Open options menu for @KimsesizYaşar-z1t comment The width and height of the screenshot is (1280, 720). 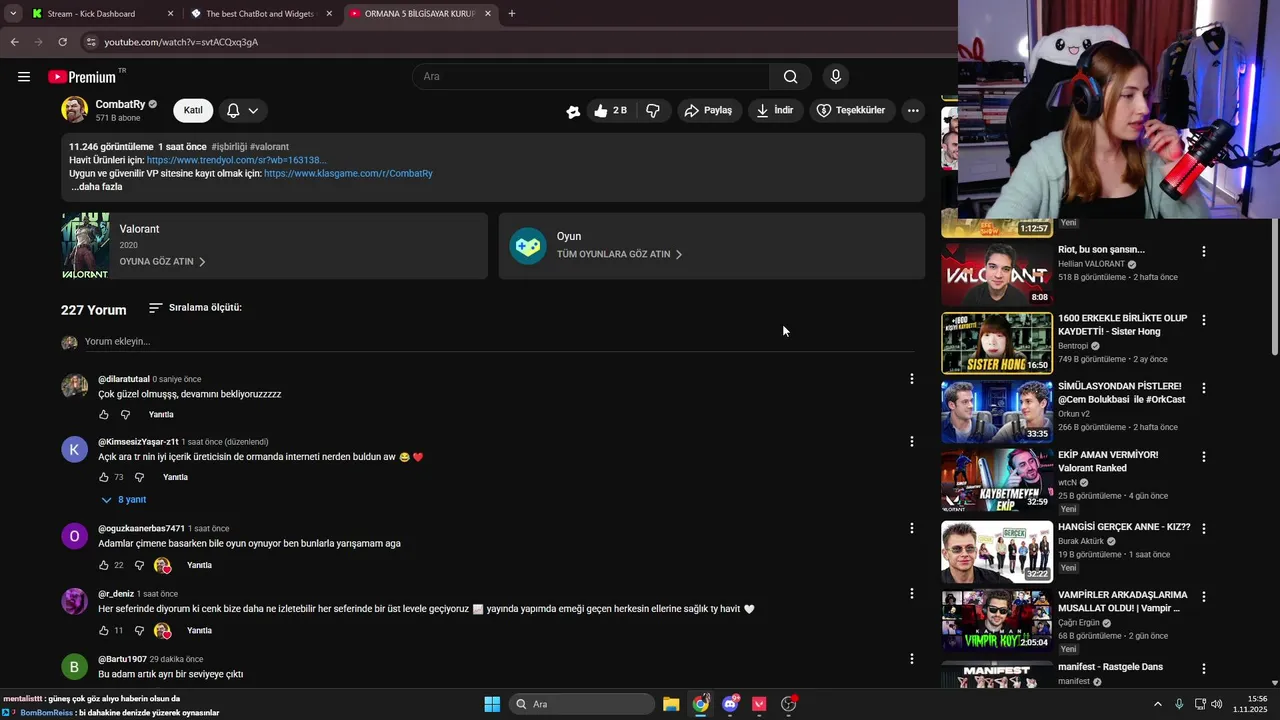click(911, 441)
